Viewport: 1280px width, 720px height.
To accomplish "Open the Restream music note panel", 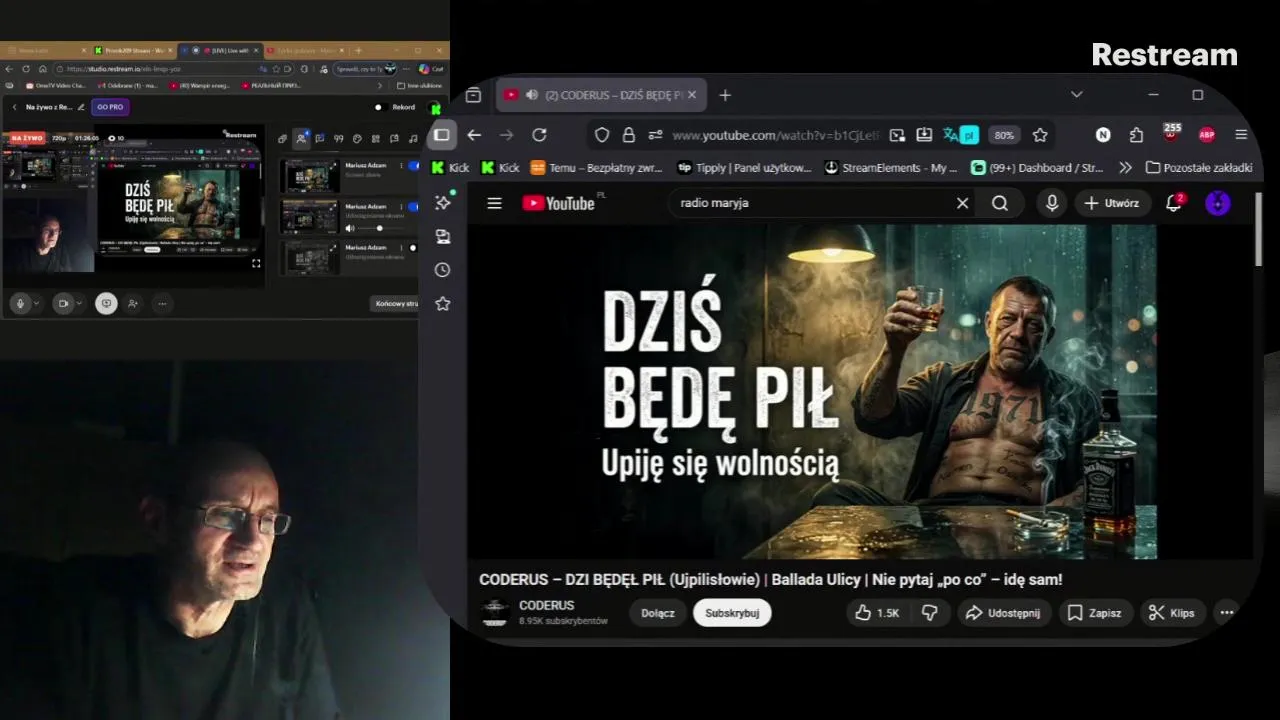I will coord(413,138).
